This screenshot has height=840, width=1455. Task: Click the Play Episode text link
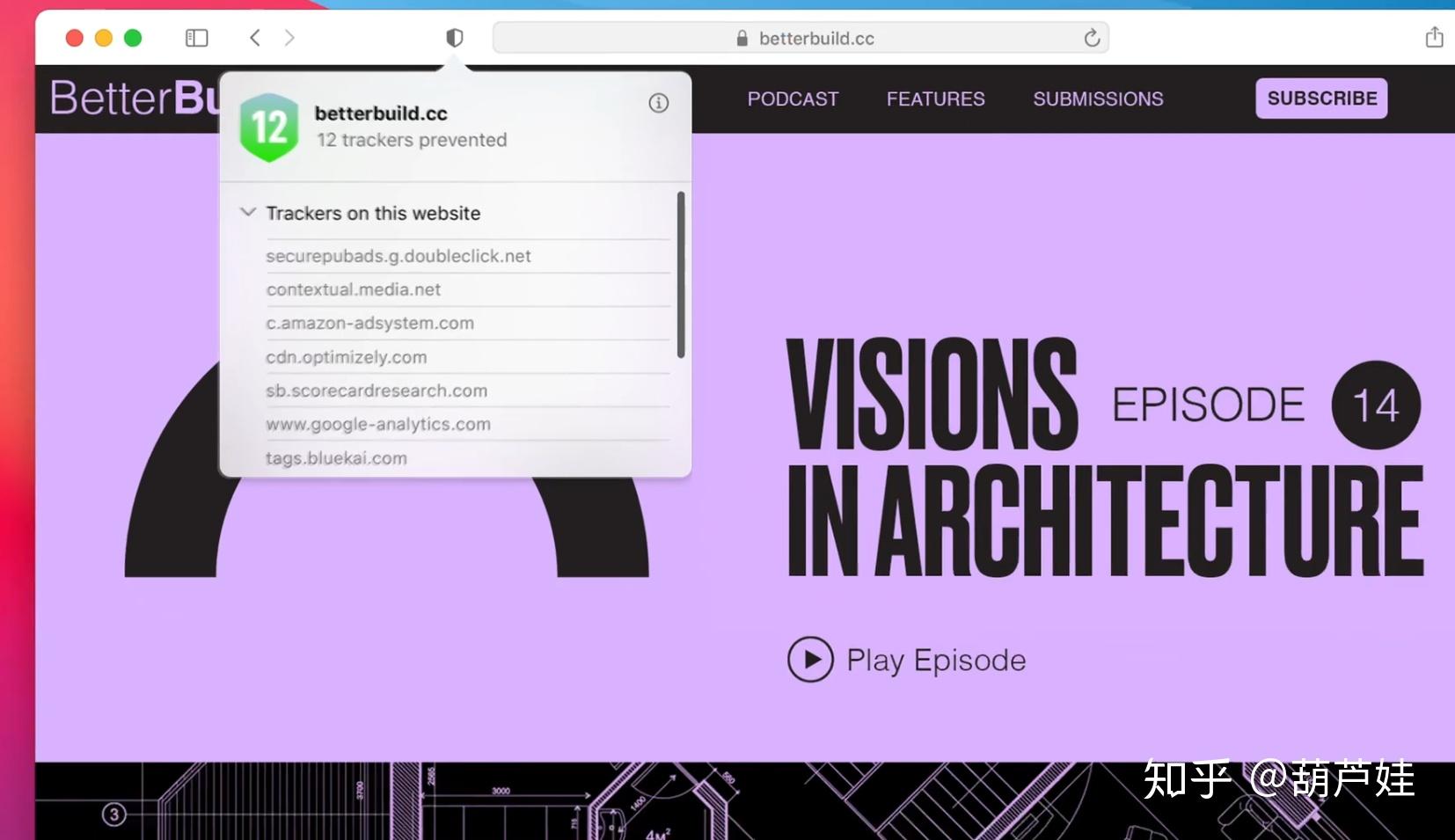(x=936, y=660)
